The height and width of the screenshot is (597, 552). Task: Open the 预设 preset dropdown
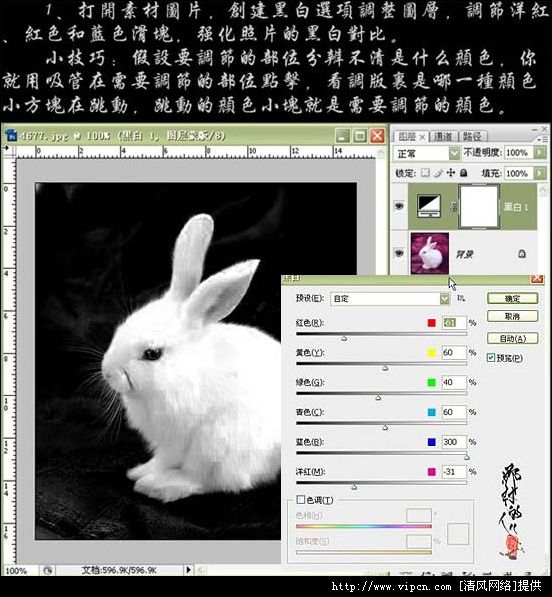(x=390, y=298)
